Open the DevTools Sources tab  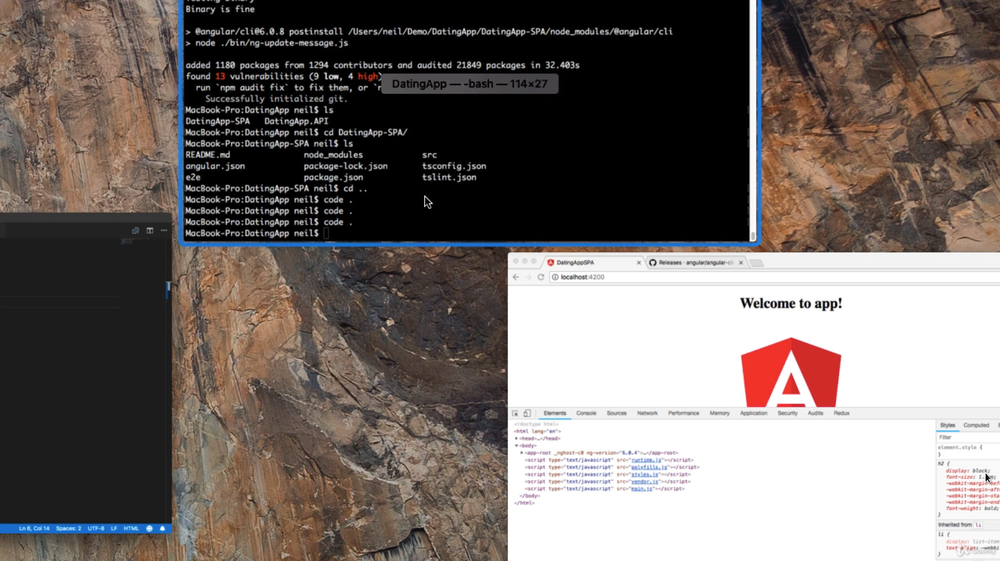pyautogui.click(x=616, y=413)
